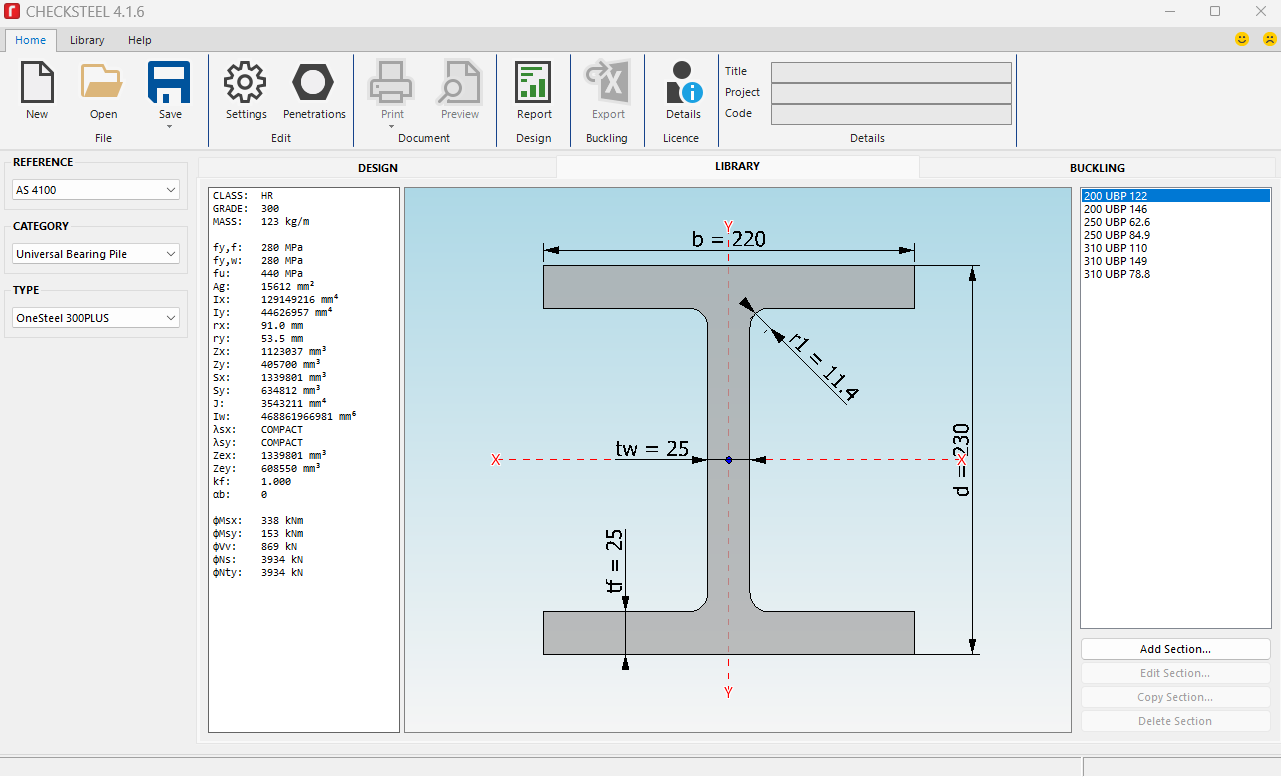Click the Code input field
Viewport: 1281px width, 777px height.
click(x=891, y=114)
